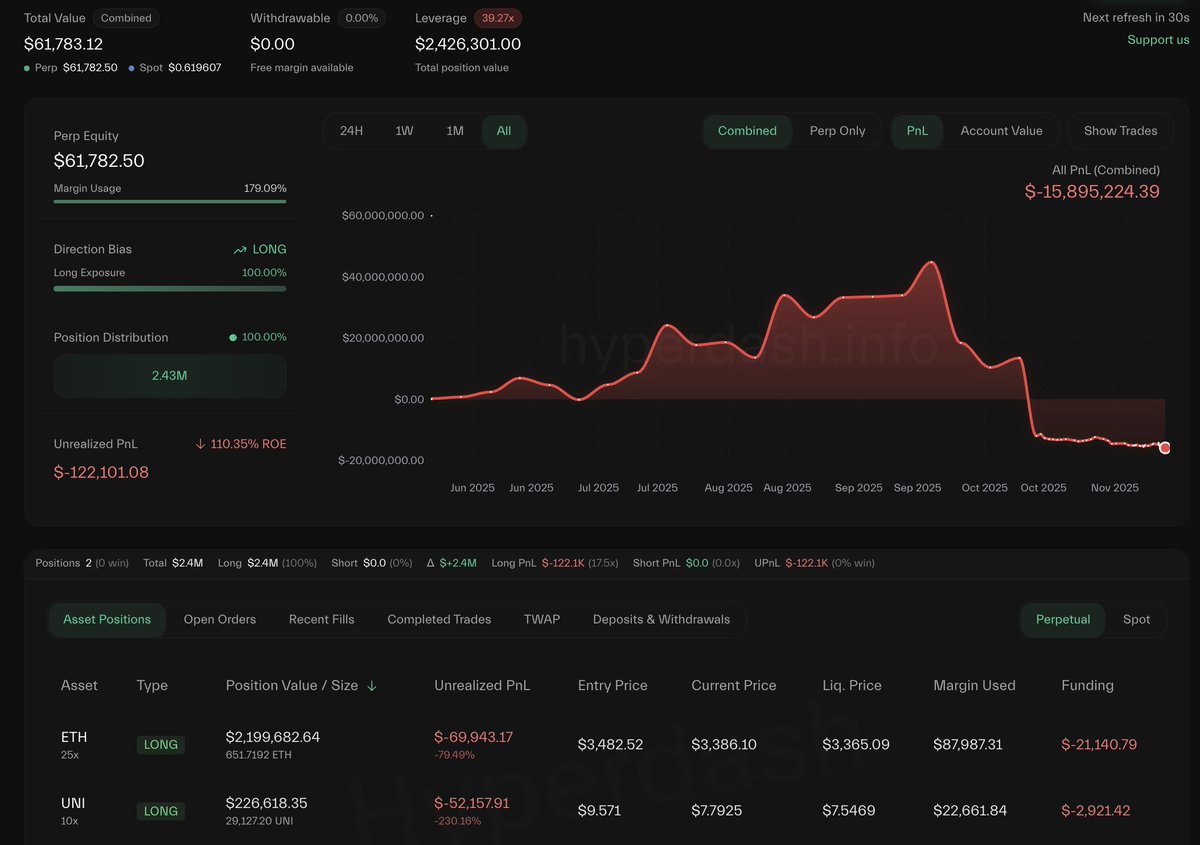Click the 2.43M position distribution bar
The height and width of the screenshot is (845, 1200).
coord(169,376)
